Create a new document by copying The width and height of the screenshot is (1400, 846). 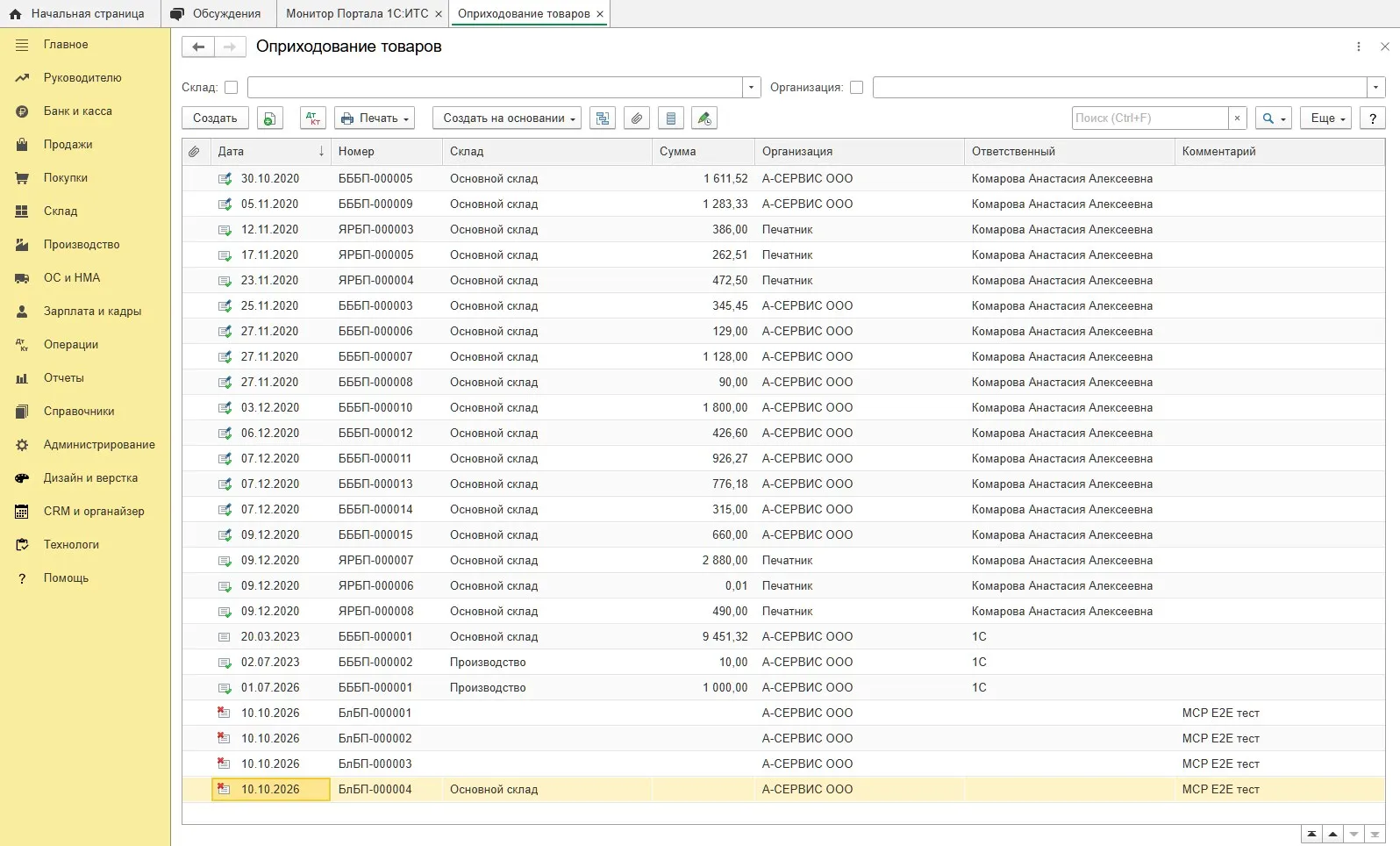(x=270, y=118)
